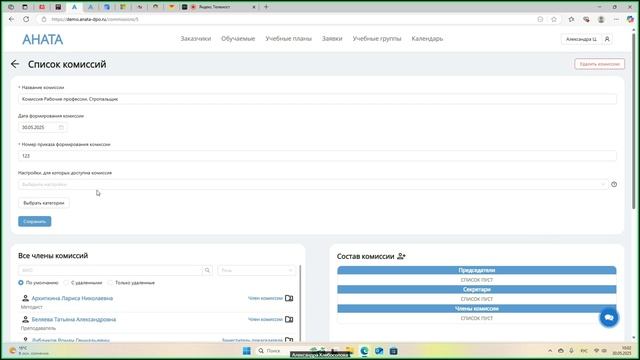Click the browser address bar URL
Image resolution: width=640 pixels, height=360 pixels.
[95, 19]
